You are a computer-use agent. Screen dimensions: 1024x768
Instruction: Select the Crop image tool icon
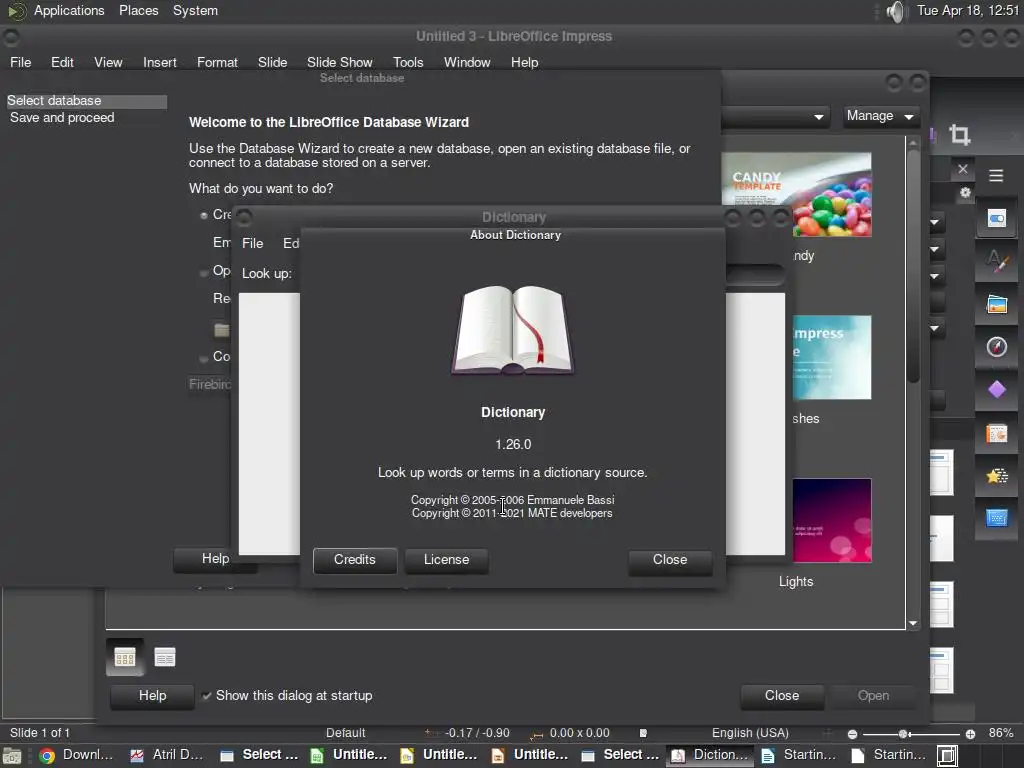(x=959, y=135)
